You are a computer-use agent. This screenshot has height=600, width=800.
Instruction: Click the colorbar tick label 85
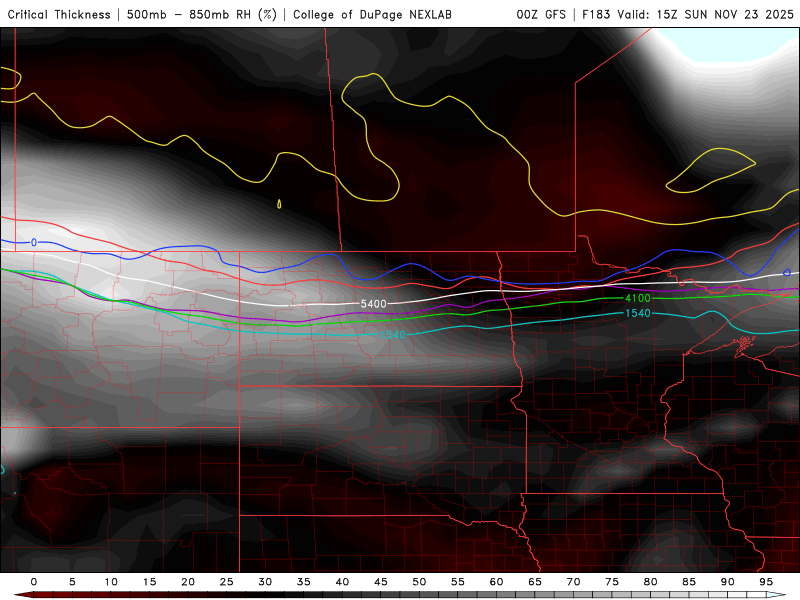[689, 582]
